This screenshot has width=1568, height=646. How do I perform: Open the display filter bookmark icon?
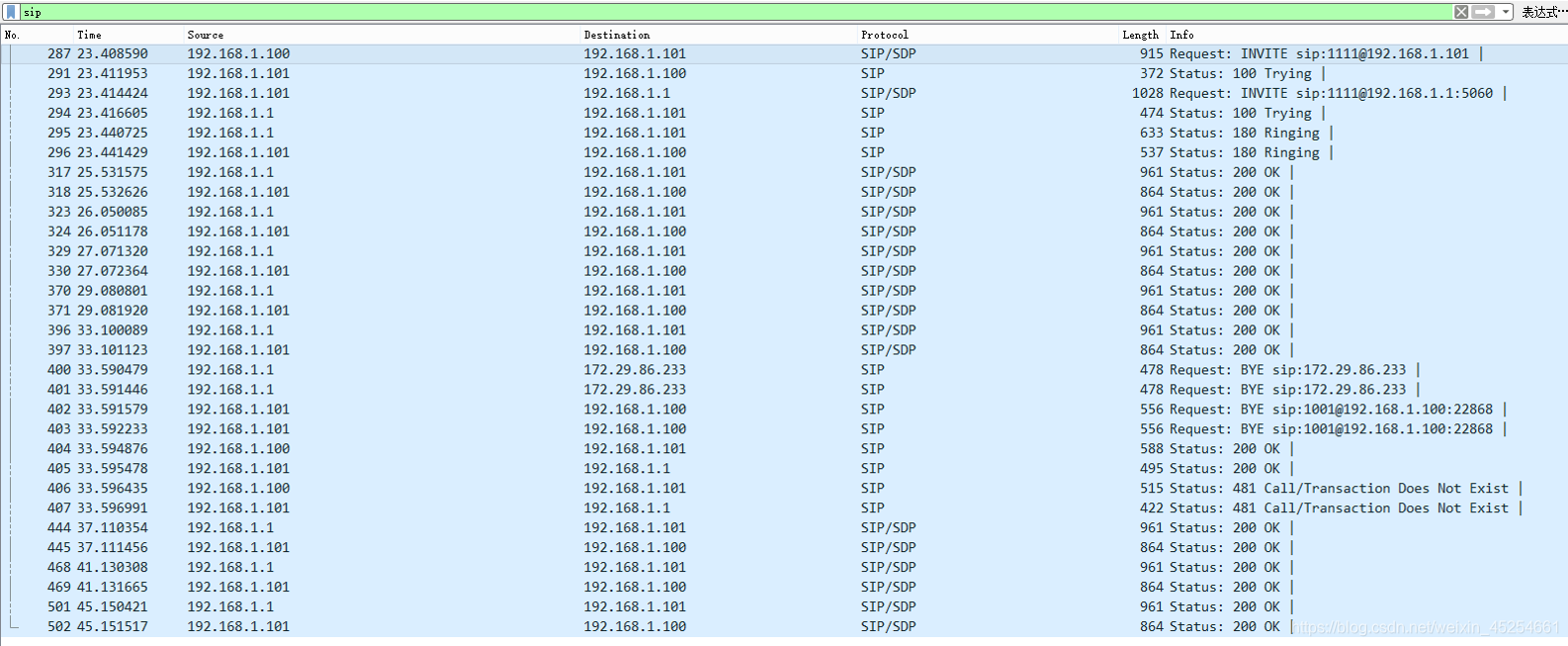pyautogui.click(x=11, y=12)
